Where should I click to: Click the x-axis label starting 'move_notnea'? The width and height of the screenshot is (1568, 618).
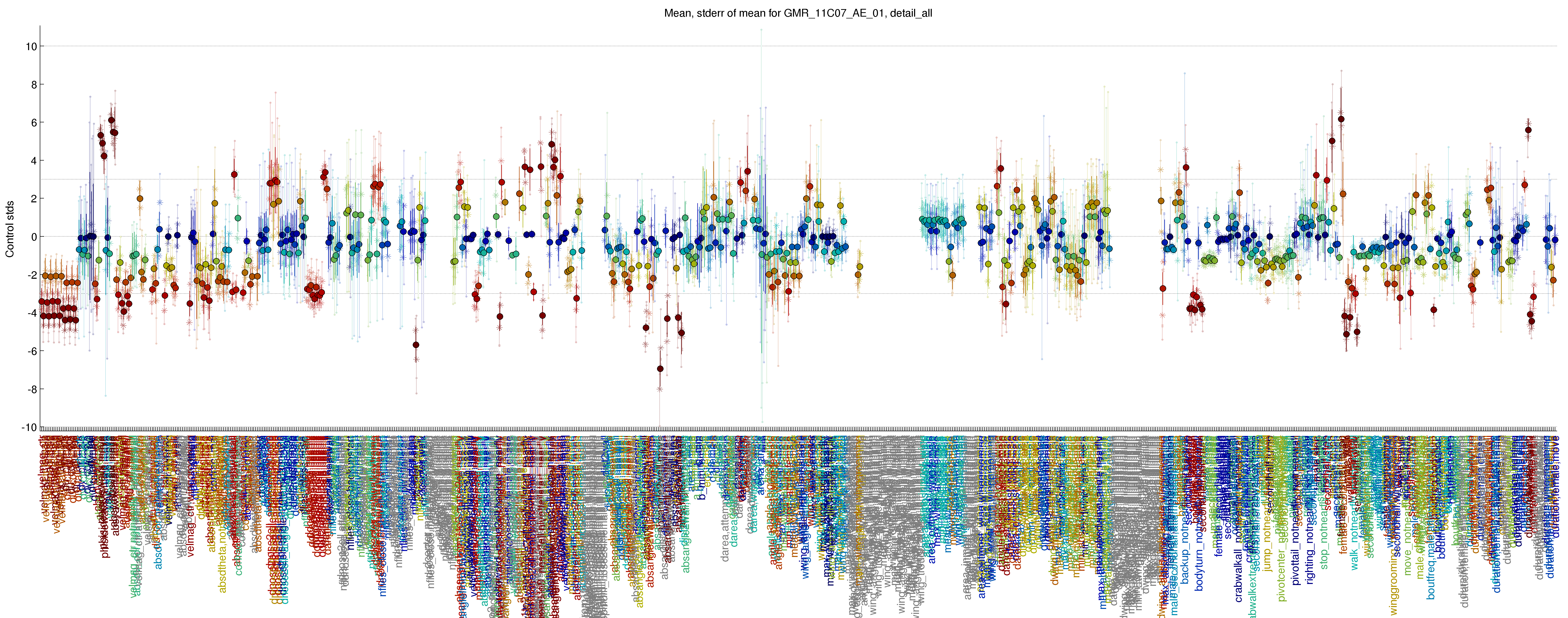[1407, 506]
